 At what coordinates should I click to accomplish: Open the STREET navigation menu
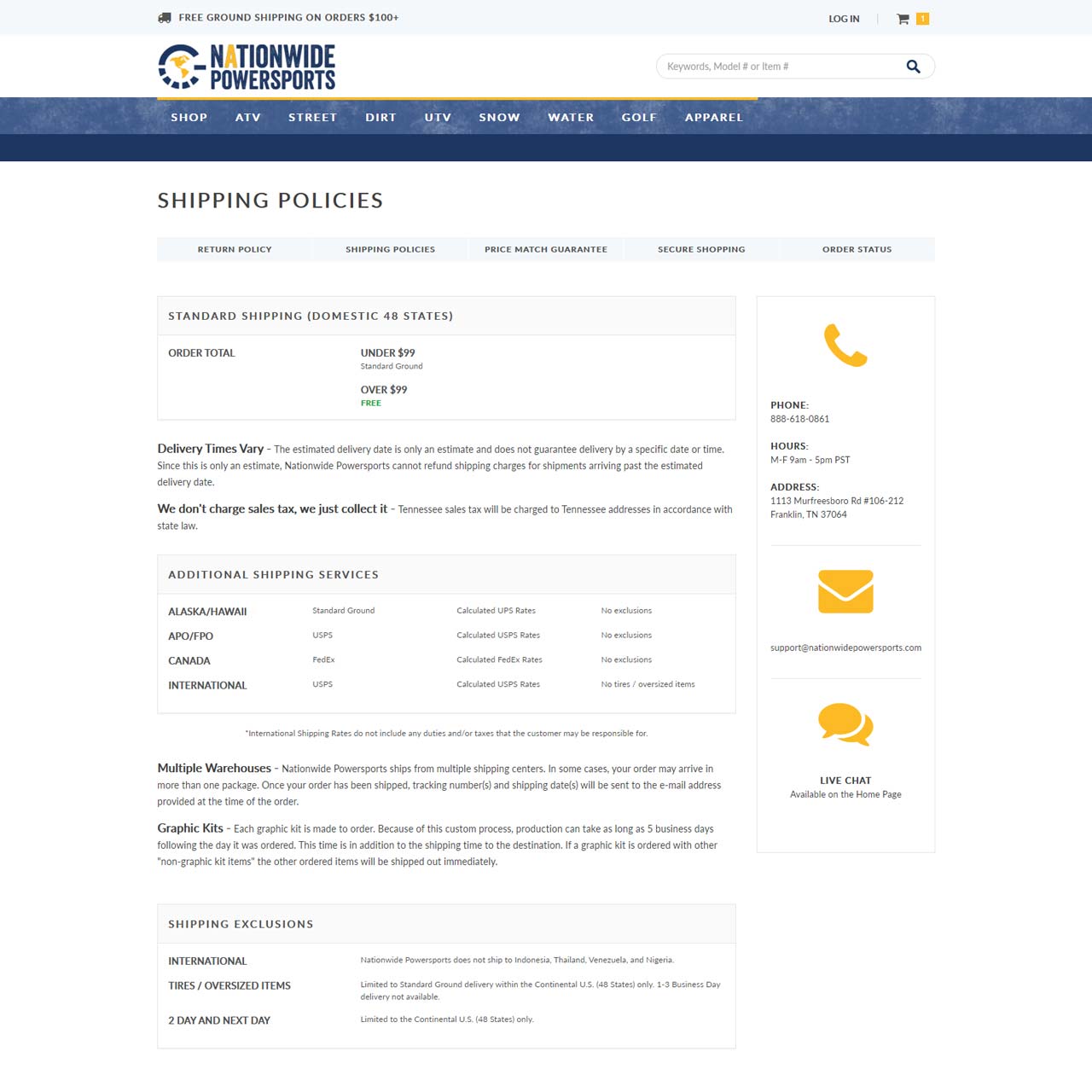312,117
